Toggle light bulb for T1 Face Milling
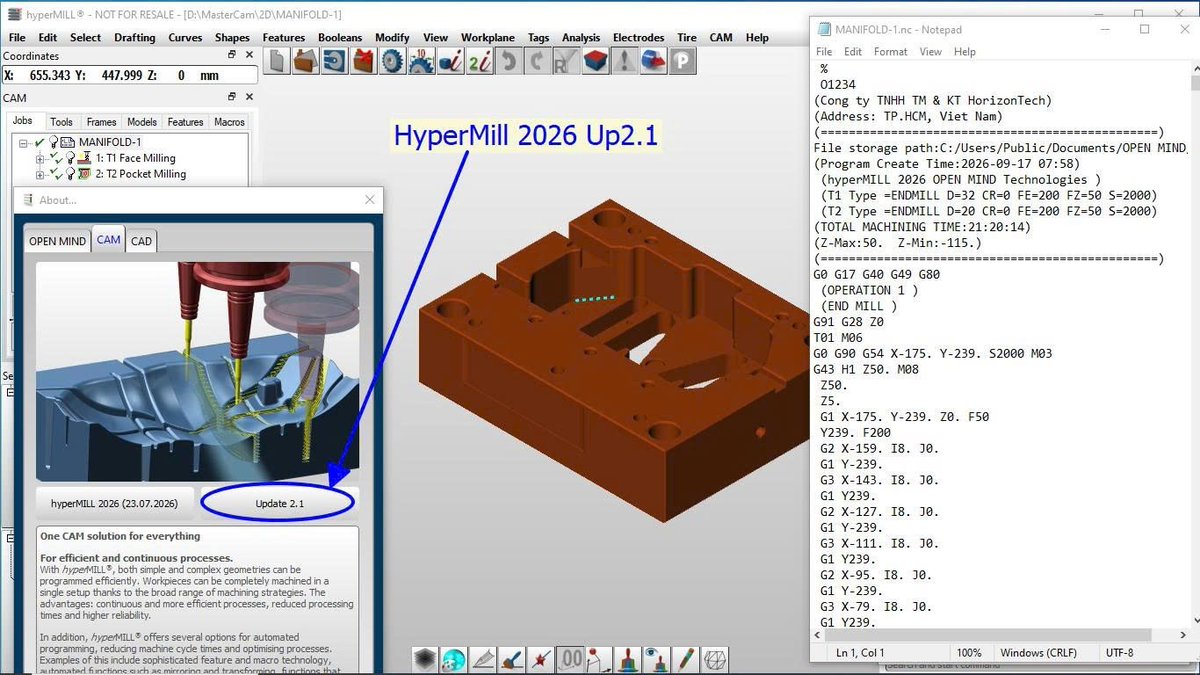Image resolution: width=1200 pixels, height=675 pixels. 71,158
